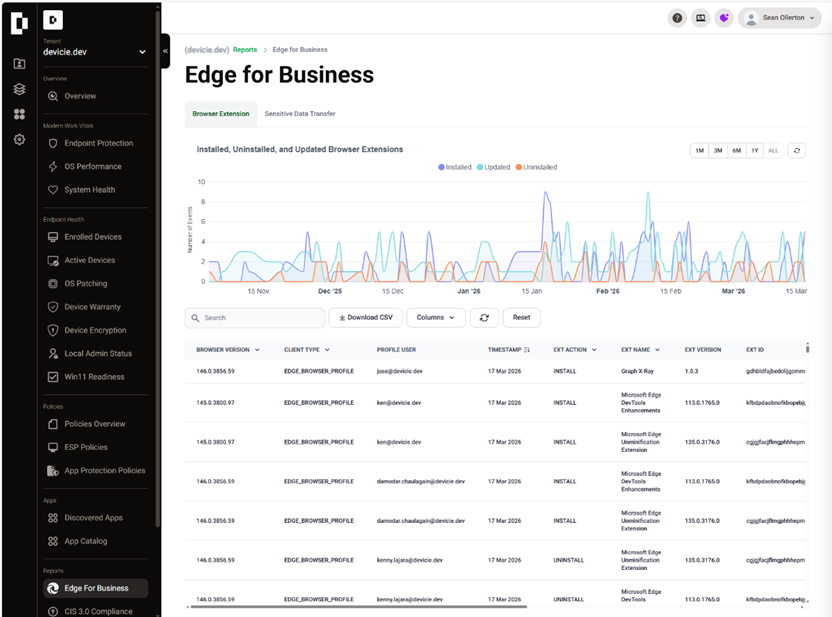This screenshot has height=617, width=832.
Task: Open the Reports breadcrumb link
Action: click(x=244, y=47)
